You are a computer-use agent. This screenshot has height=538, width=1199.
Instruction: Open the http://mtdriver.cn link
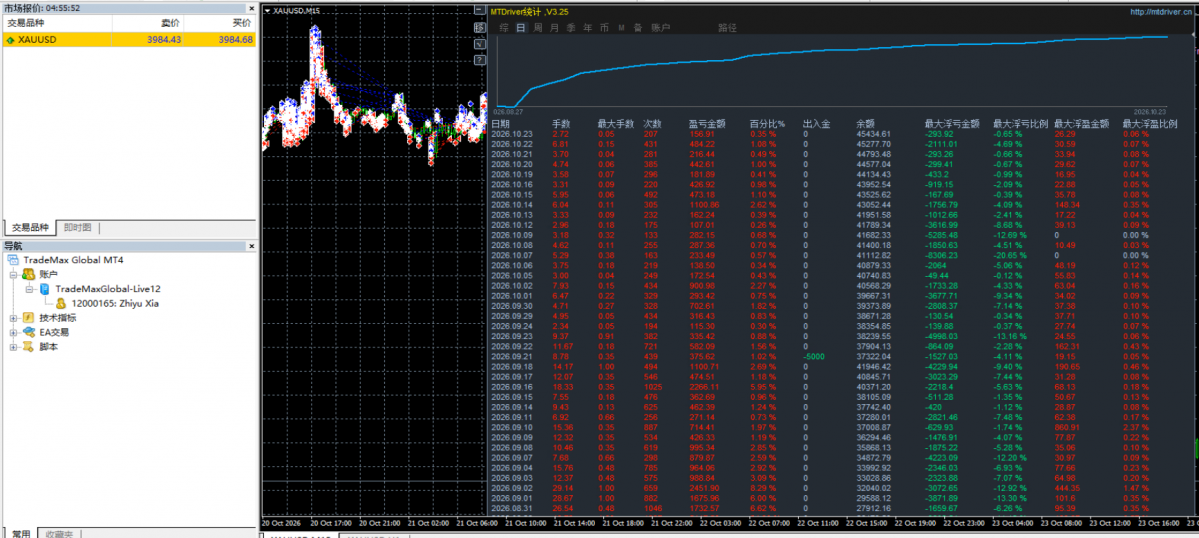coord(1160,11)
